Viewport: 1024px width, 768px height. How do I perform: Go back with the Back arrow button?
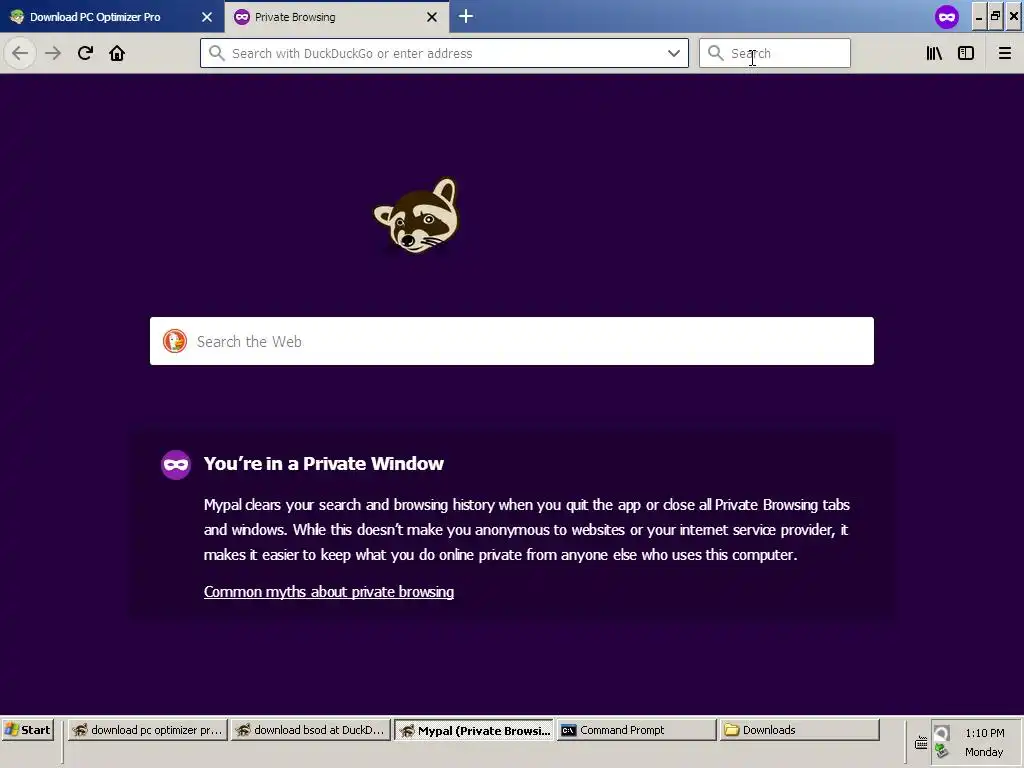(x=20, y=53)
